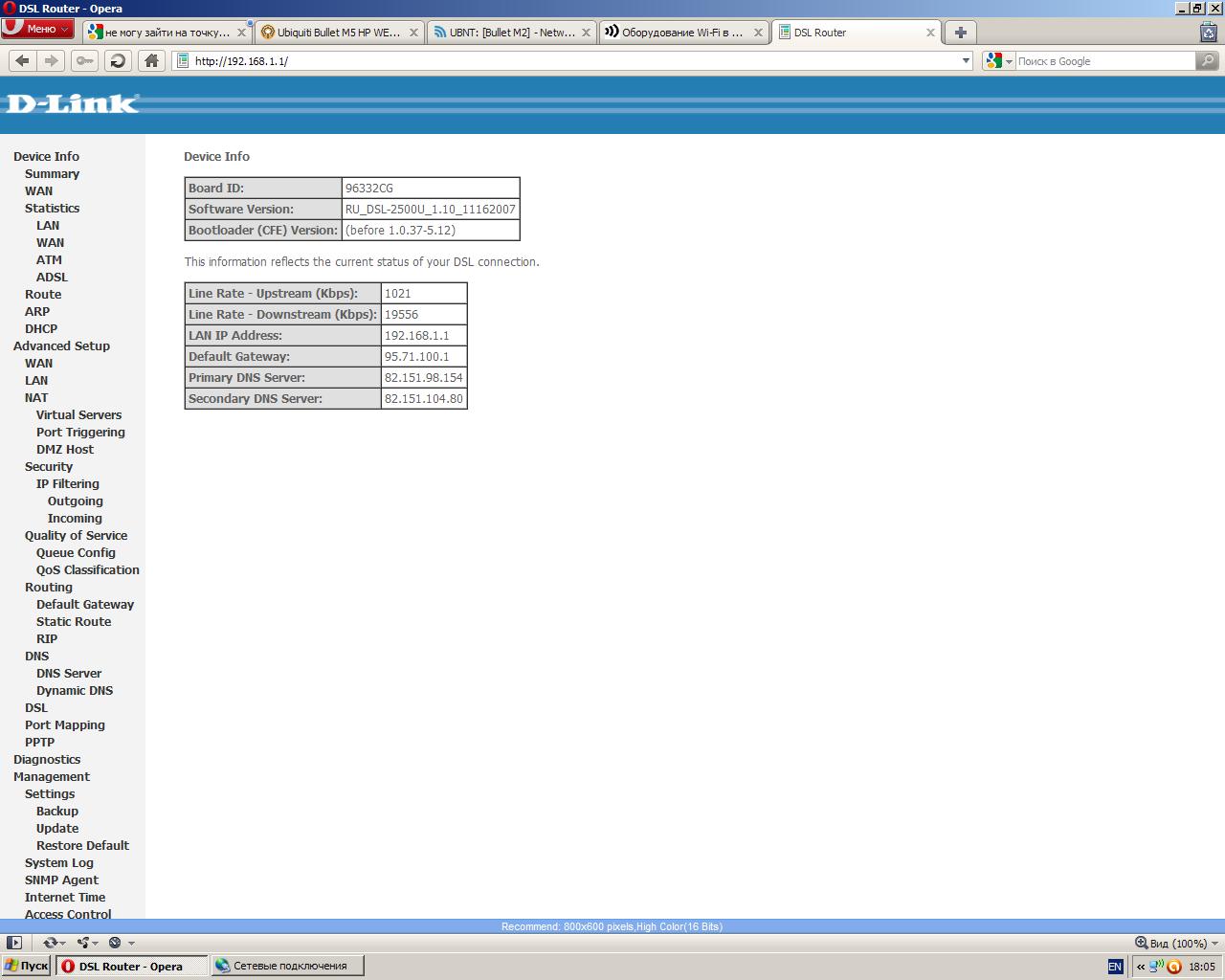
Task: Open the Opera Turbo icon in status bar
Action: pyautogui.click(x=115, y=943)
